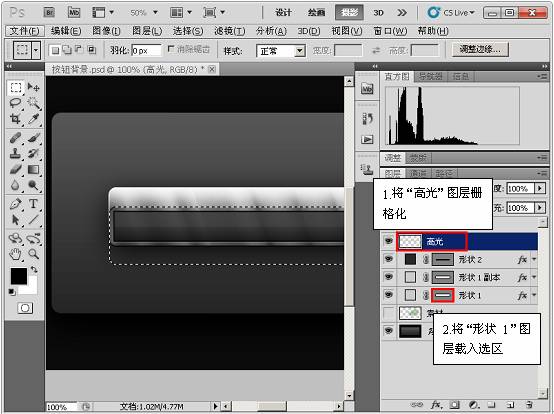Open the 滤镜(T) menu
This screenshot has height=414, width=554.
[230, 31]
